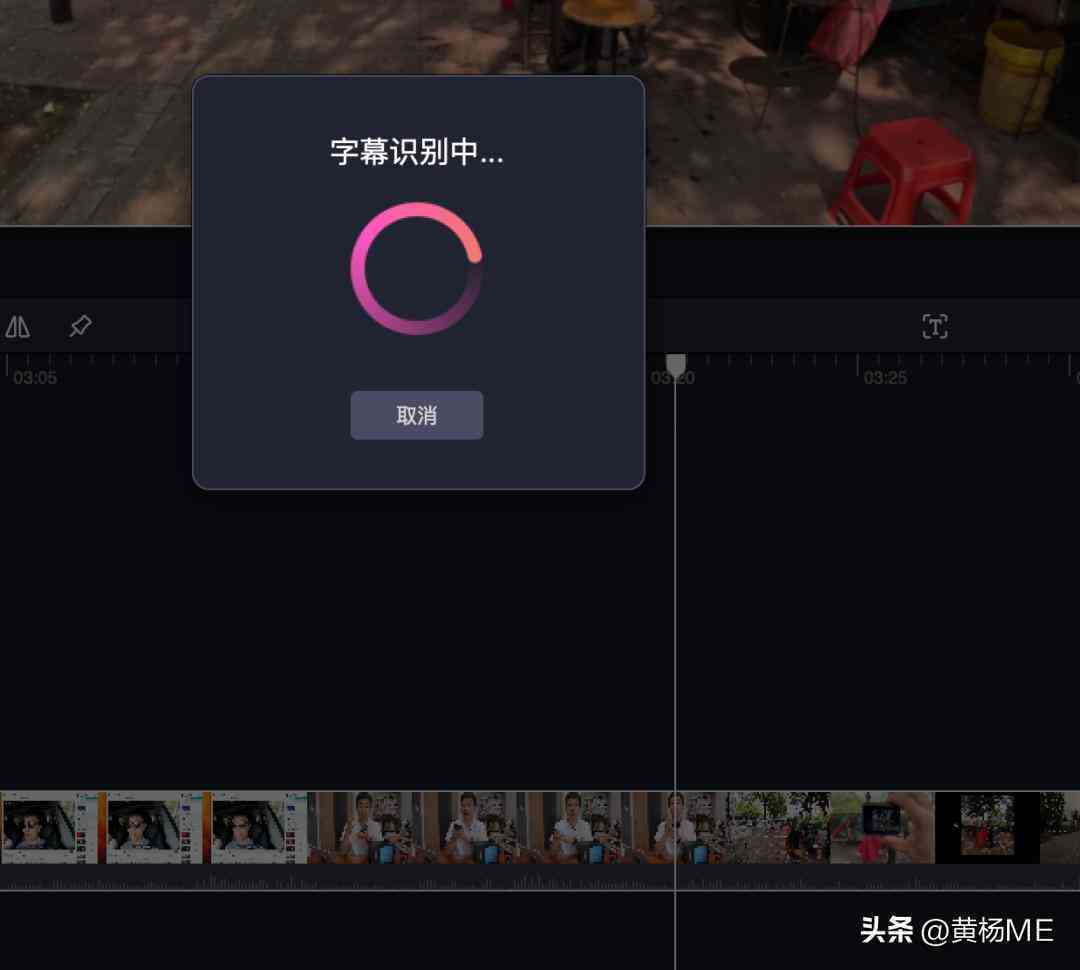Click the pink circular progress spinner

tap(416, 269)
